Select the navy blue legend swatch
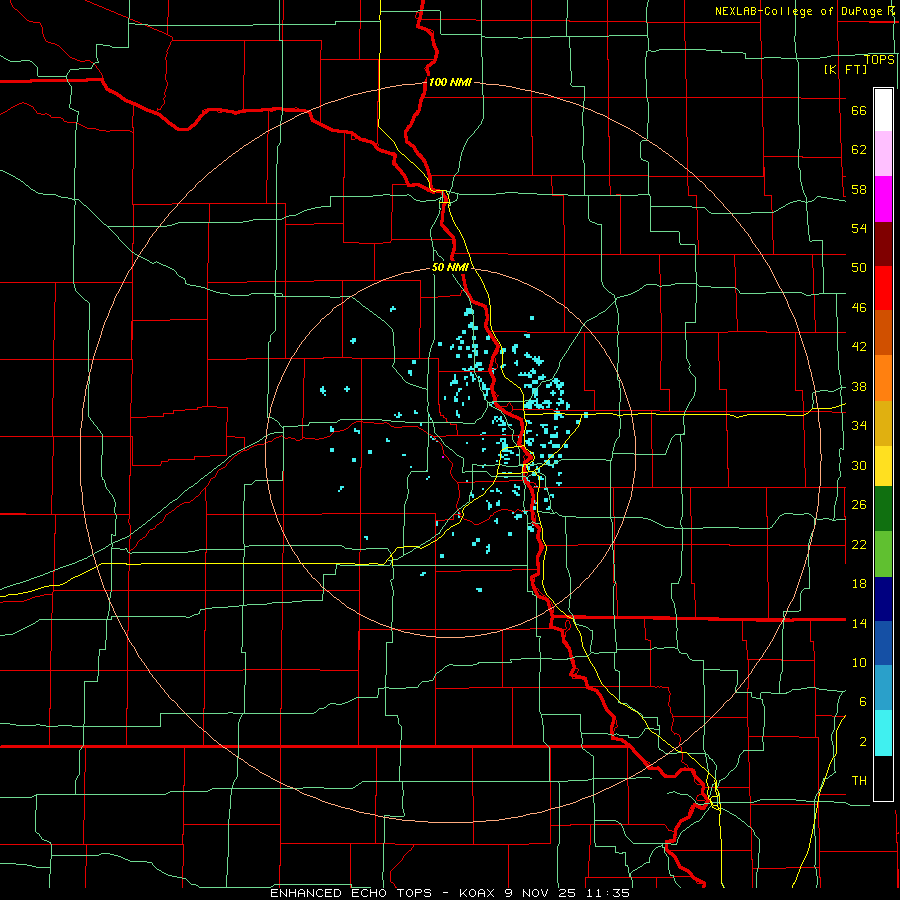900x900 pixels. click(x=883, y=599)
